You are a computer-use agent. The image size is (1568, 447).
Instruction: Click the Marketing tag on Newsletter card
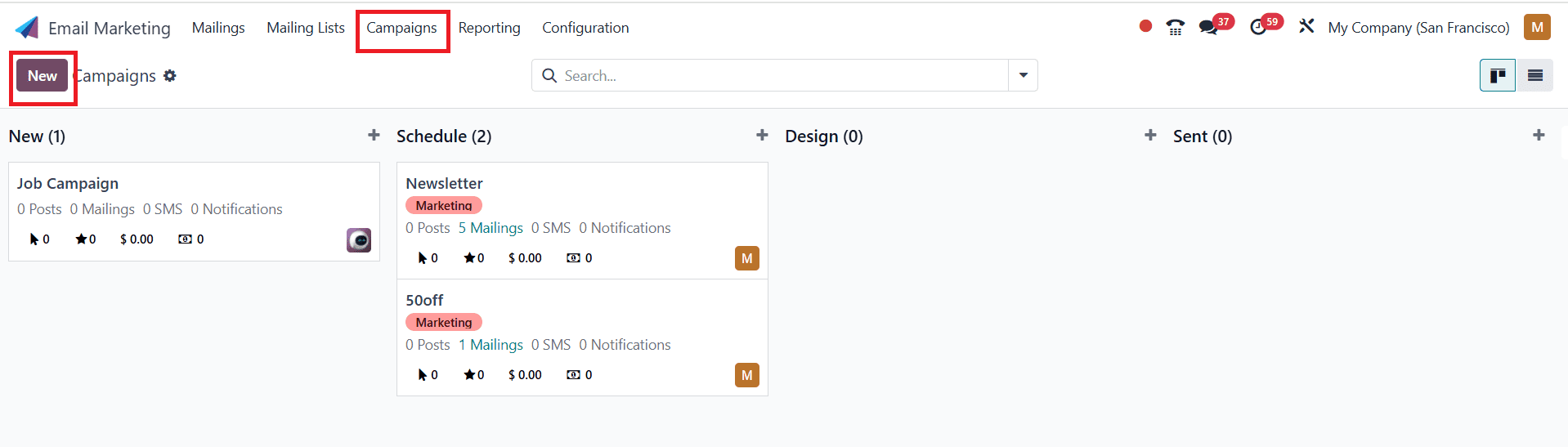[x=444, y=205]
